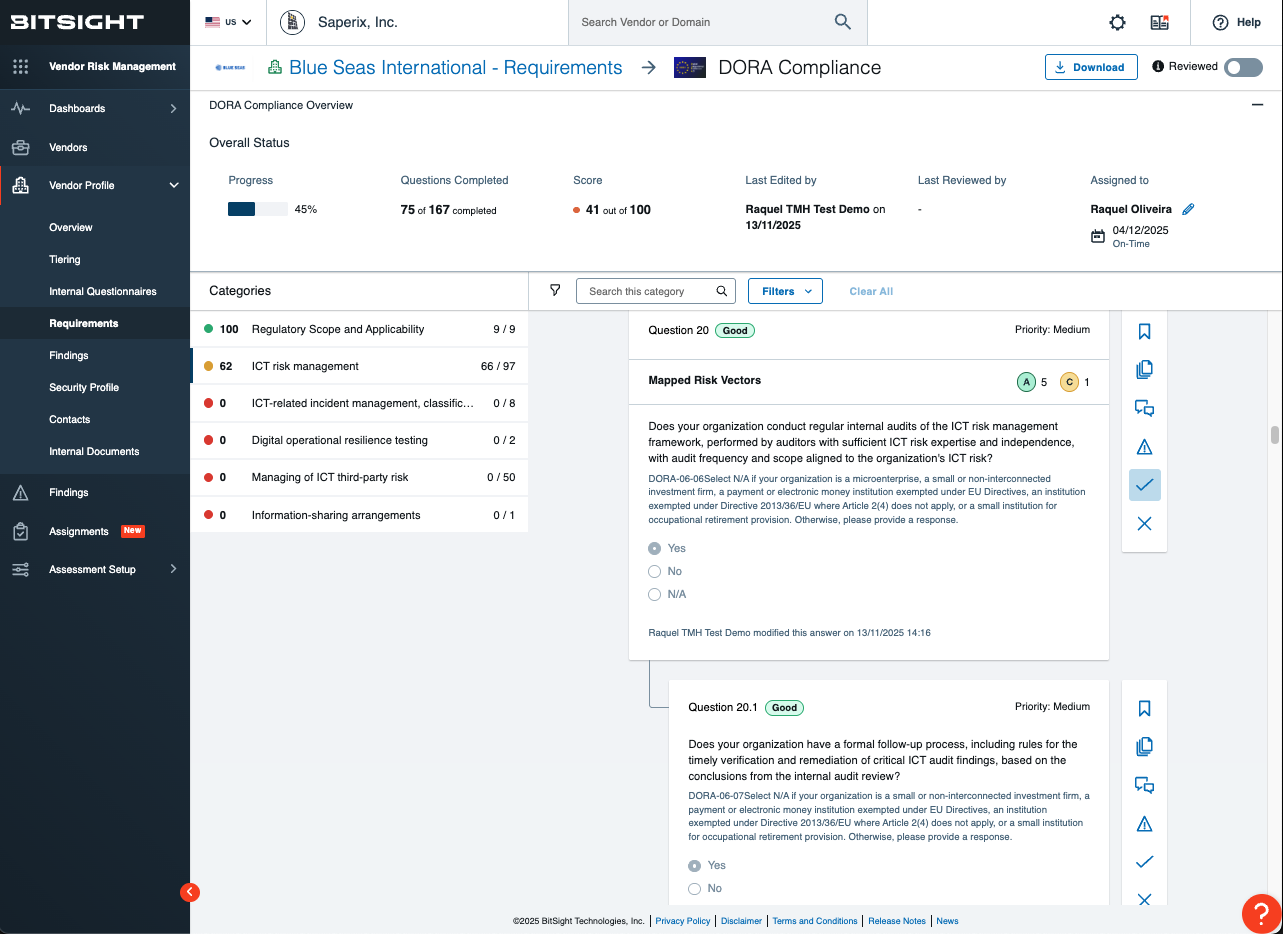This screenshot has height=934, width=1283.
Task: Open the Privacy Policy link in the footer
Action: (x=683, y=921)
